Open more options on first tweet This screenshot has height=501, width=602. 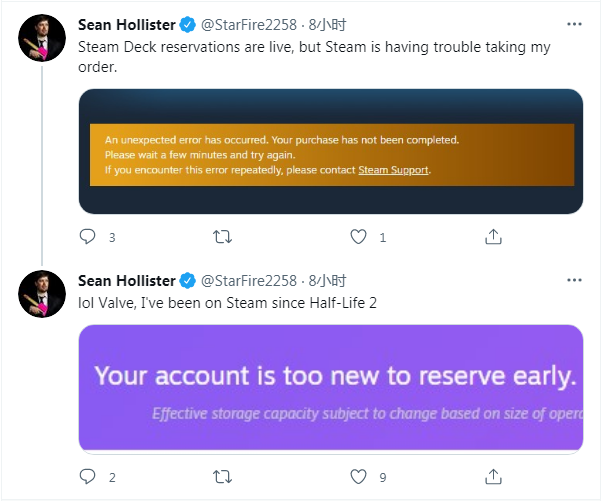[574, 23]
